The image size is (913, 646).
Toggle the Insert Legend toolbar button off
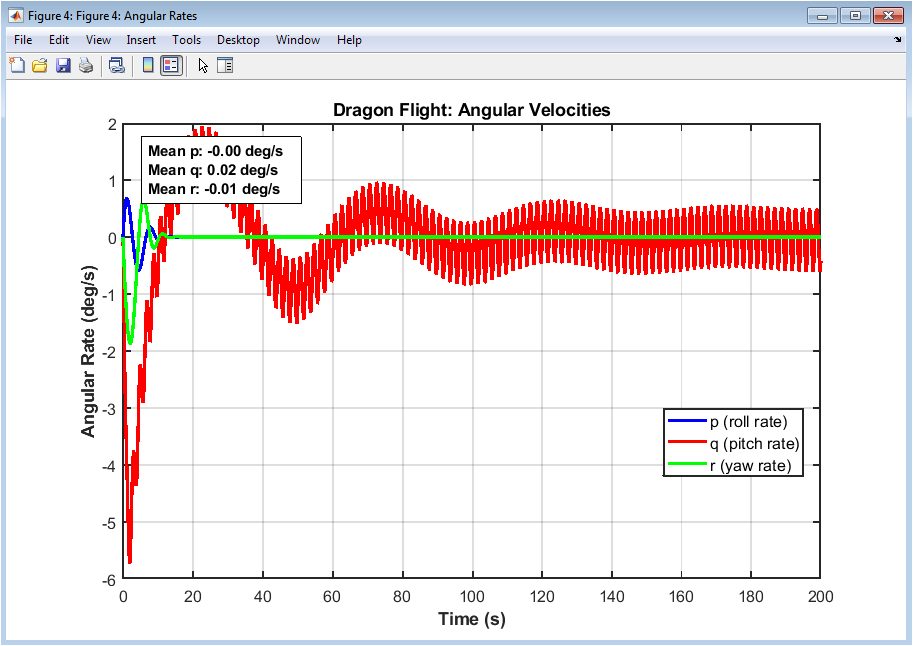[171, 66]
